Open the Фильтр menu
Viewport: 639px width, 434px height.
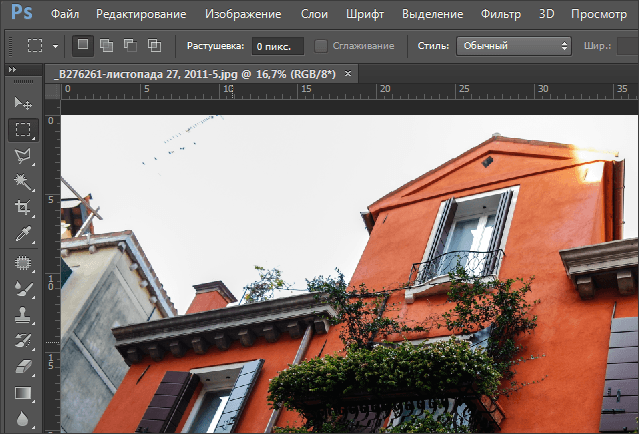[x=500, y=16]
